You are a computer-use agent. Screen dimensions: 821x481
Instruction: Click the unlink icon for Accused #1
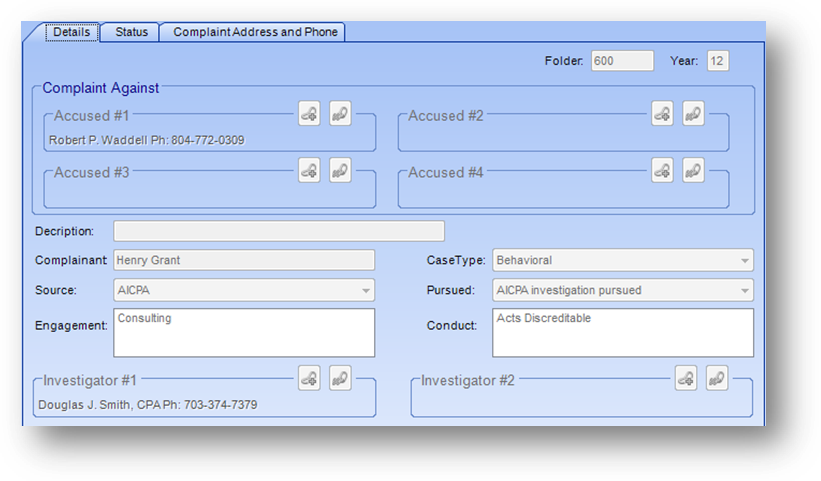340,114
